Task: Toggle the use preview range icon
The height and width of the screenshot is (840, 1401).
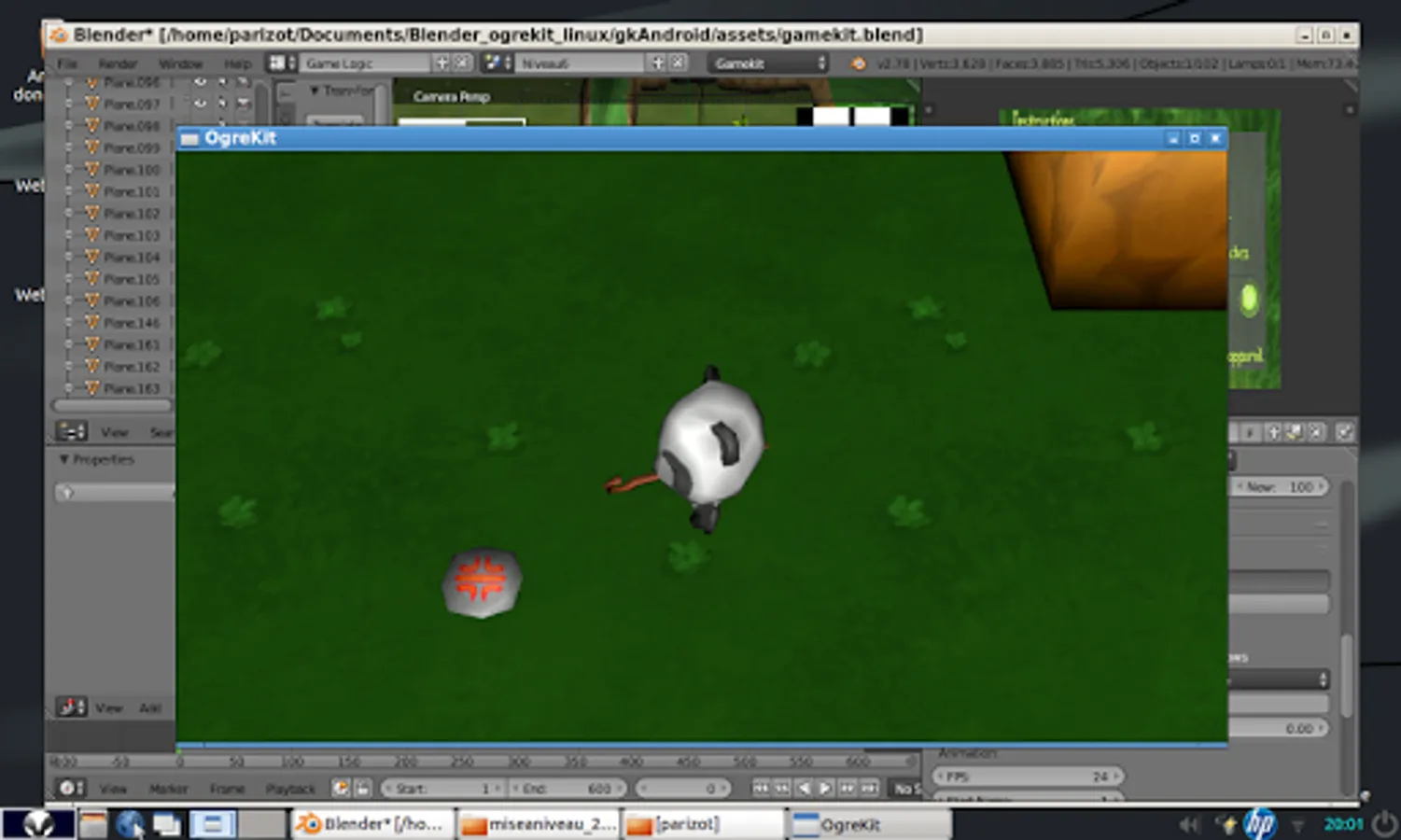Action: (x=341, y=788)
